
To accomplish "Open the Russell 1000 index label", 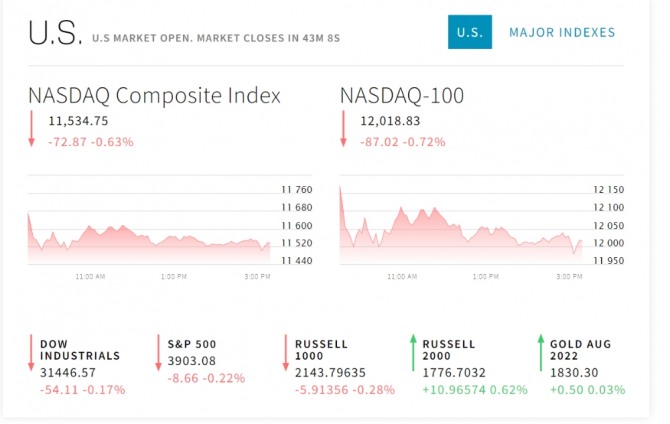I will pos(322,349).
